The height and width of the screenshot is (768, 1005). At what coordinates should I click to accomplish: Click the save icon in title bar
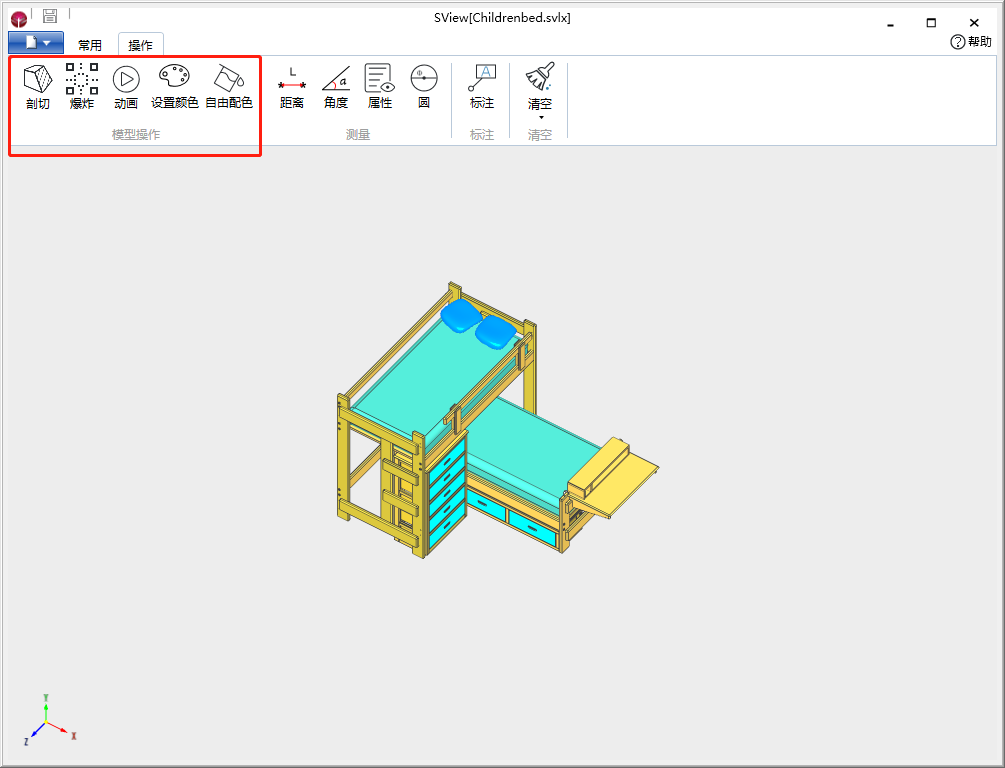(x=50, y=16)
